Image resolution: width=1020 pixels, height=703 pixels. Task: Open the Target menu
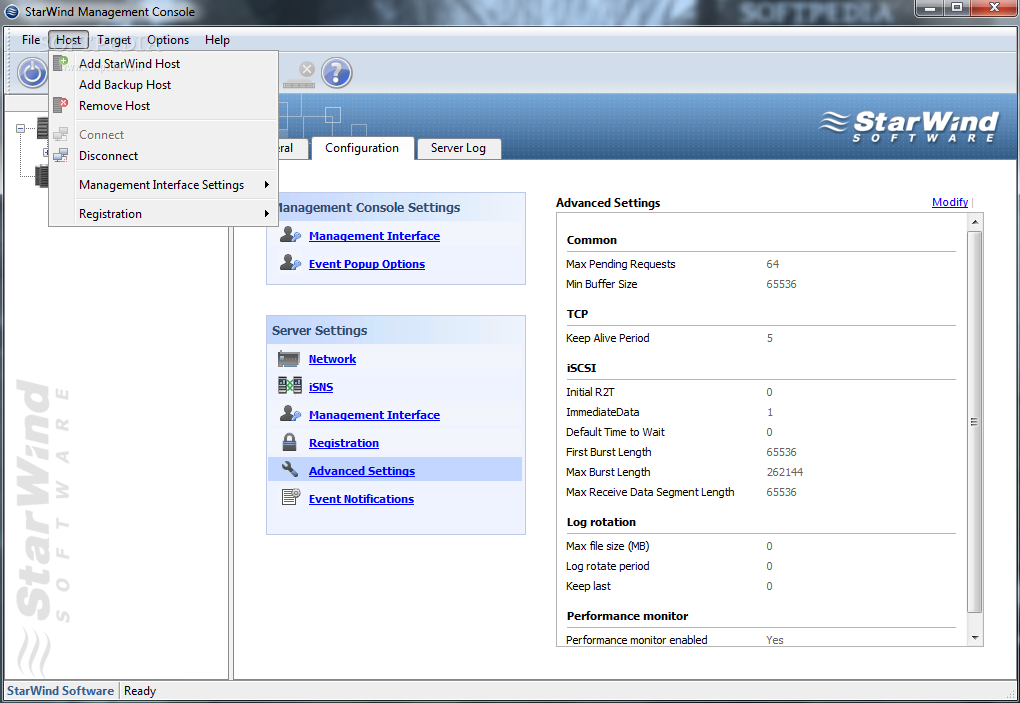coord(114,40)
